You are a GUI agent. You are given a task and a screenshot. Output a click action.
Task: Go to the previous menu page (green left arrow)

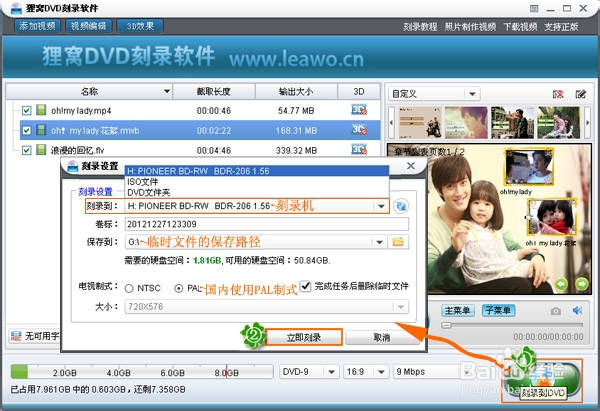tap(561, 284)
